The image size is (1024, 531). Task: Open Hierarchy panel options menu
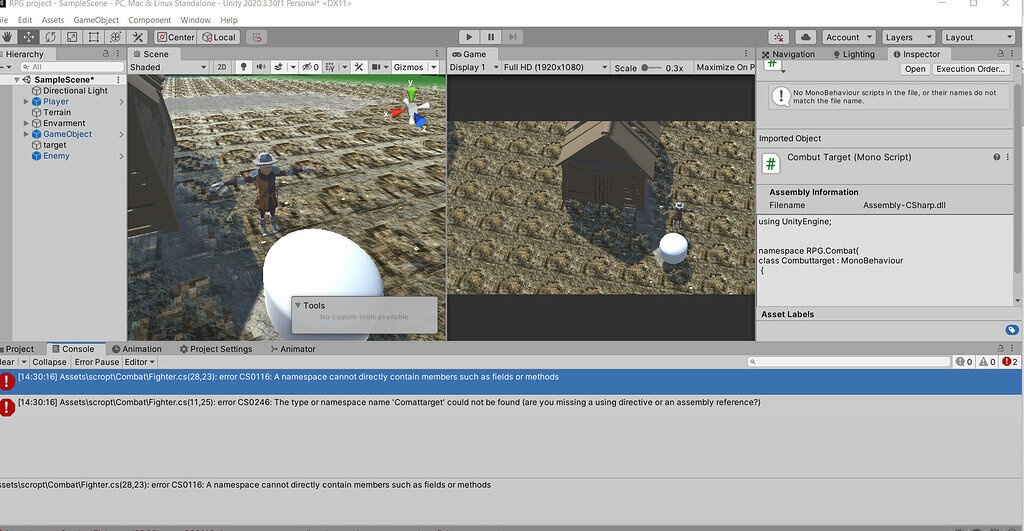click(118, 54)
